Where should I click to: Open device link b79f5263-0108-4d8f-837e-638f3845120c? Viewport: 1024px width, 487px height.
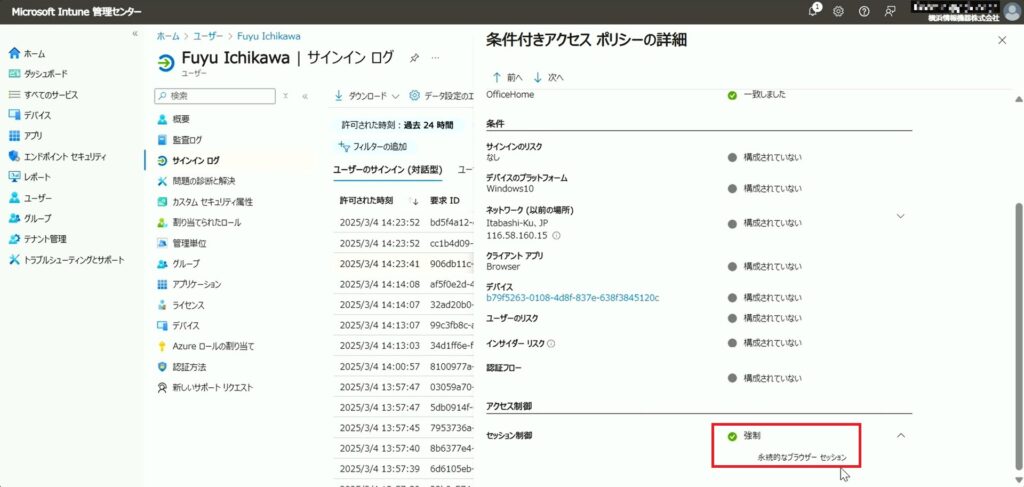(573, 298)
